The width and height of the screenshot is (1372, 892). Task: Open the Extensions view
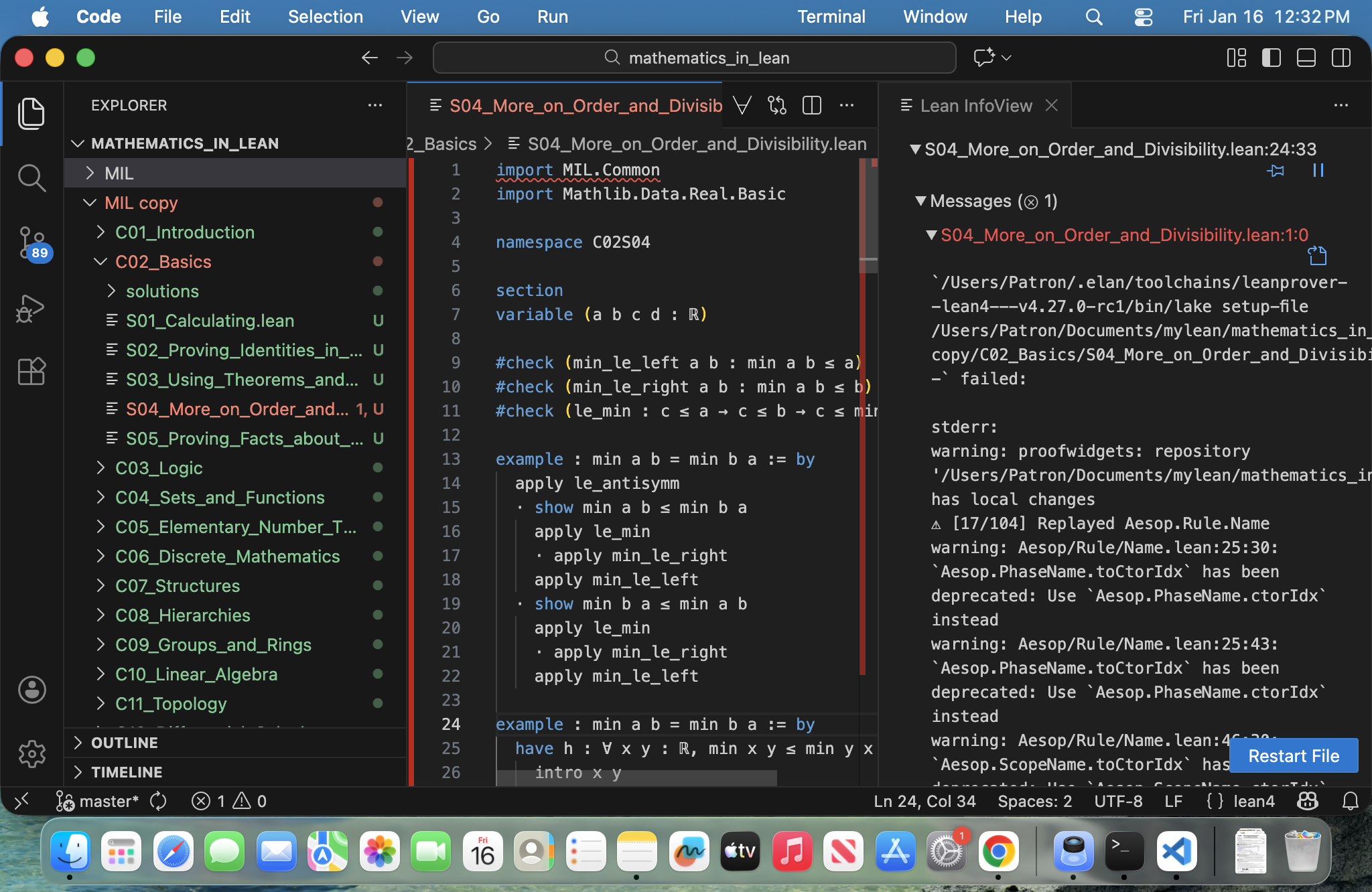tap(31, 371)
